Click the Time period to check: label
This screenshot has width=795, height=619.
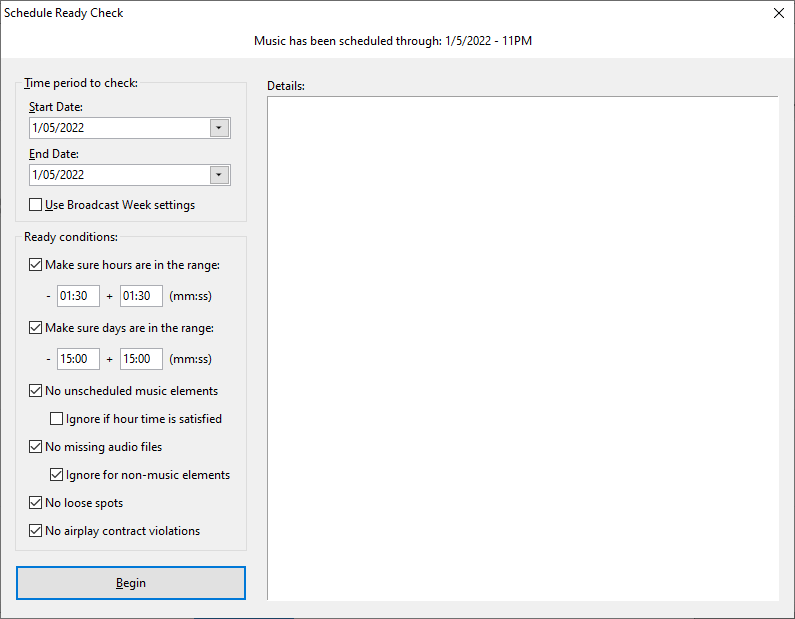pyautogui.click(x=81, y=83)
